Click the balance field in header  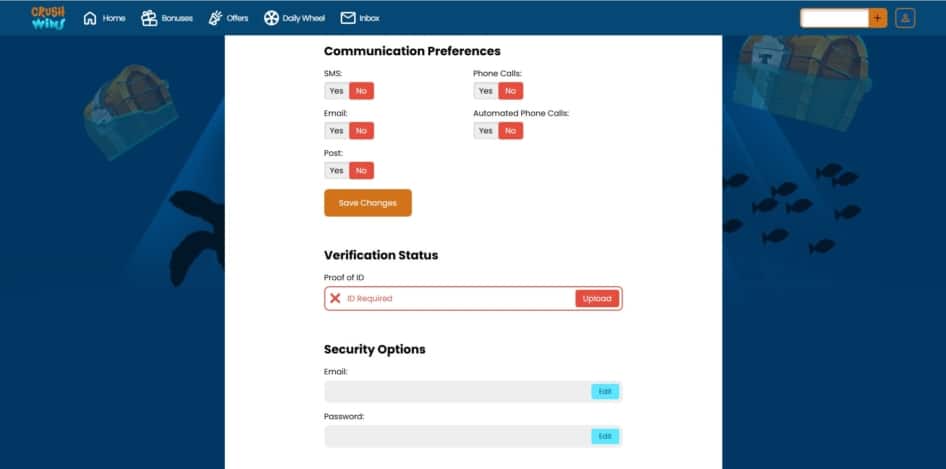pos(834,18)
